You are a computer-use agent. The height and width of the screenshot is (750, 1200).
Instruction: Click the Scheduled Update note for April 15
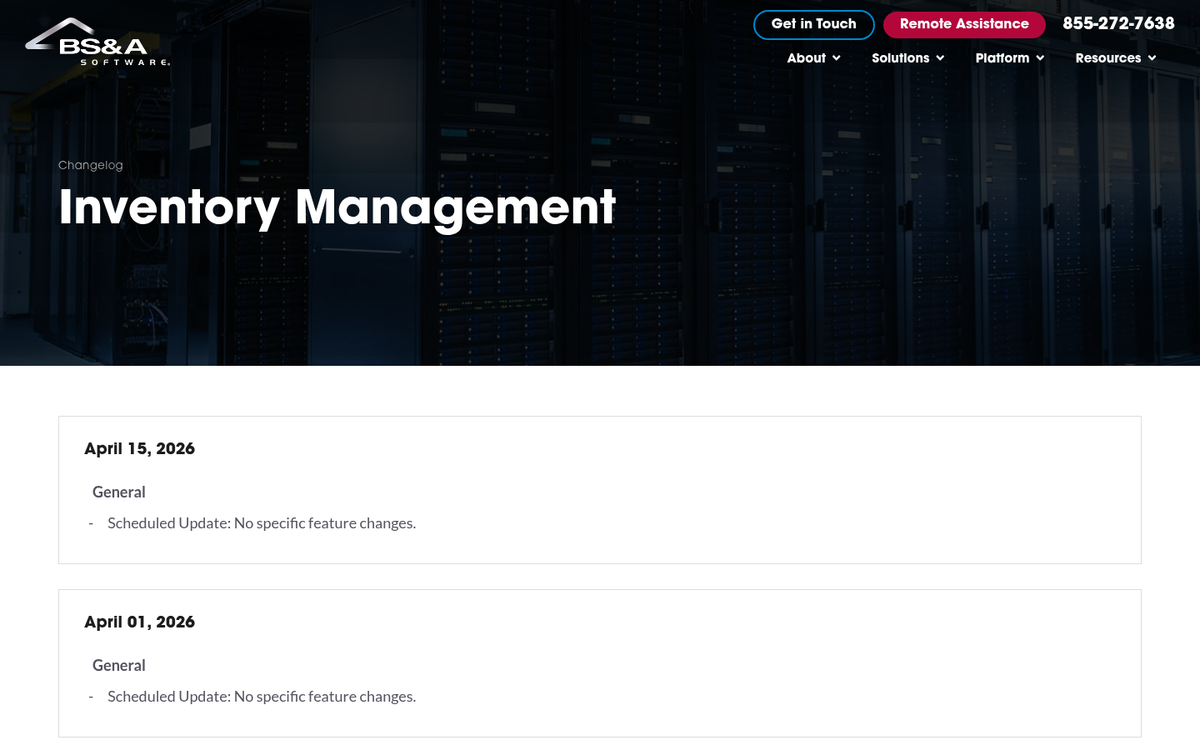pos(261,522)
